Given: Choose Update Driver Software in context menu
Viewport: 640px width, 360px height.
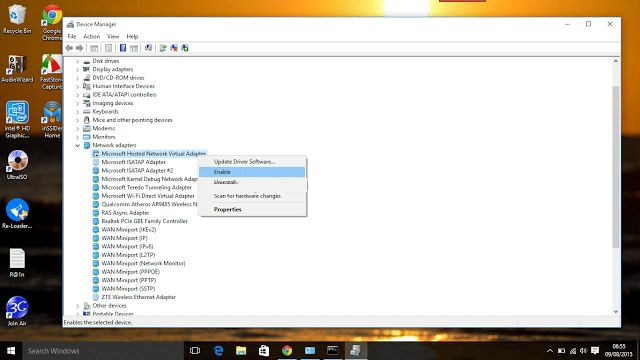Looking at the screenshot, I should (x=252, y=162).
